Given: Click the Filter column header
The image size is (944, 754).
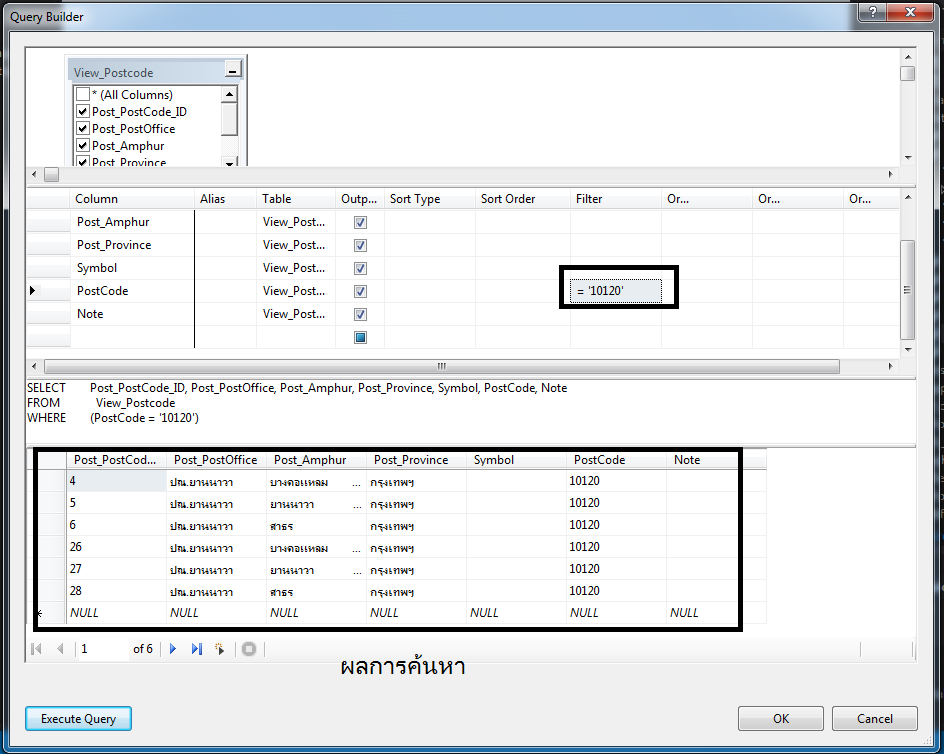Looking at the screenshot, I should click(589, 199).
